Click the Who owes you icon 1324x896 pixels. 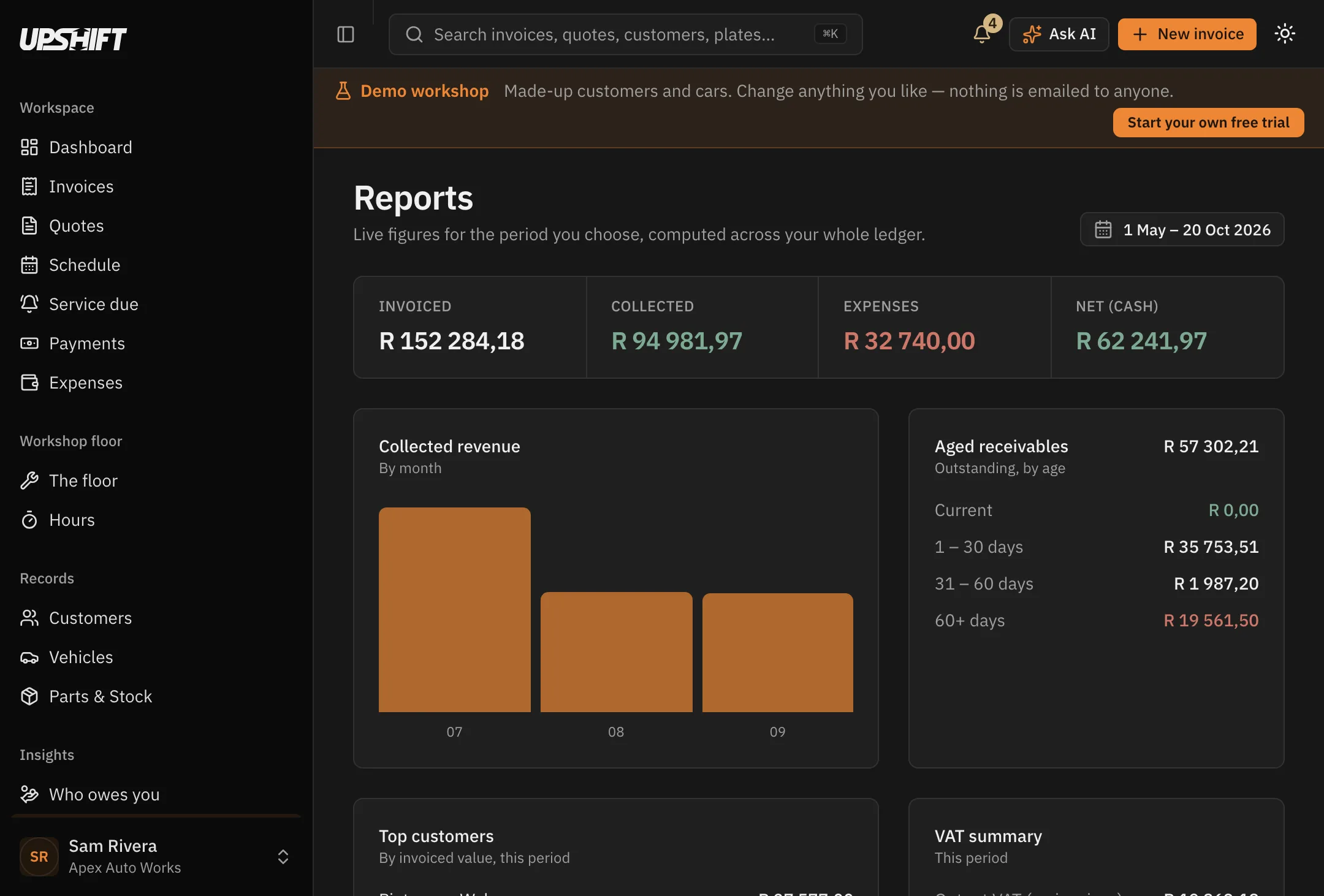[x=29, y=794]
